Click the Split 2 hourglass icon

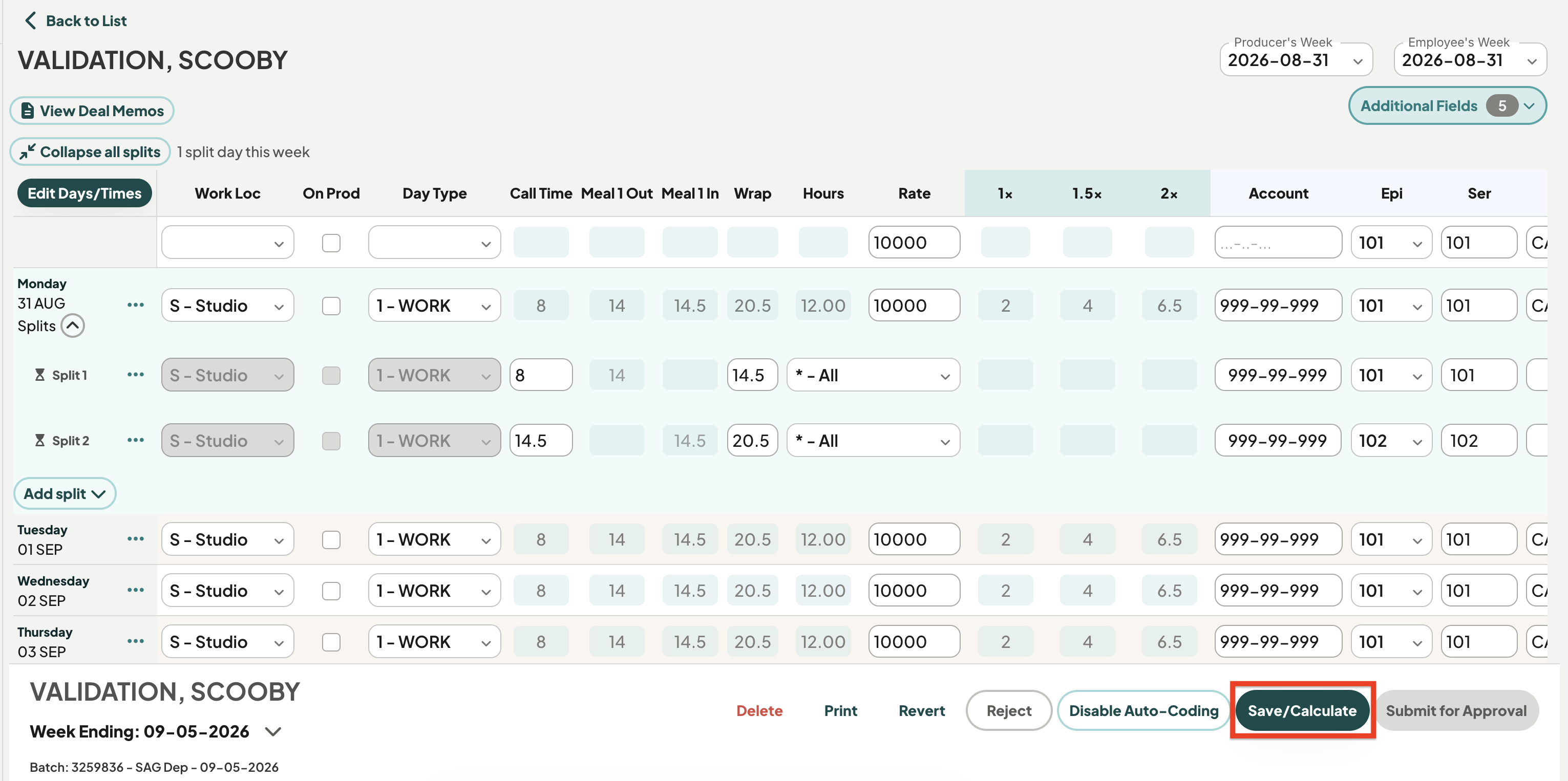[x=39, y=440]
